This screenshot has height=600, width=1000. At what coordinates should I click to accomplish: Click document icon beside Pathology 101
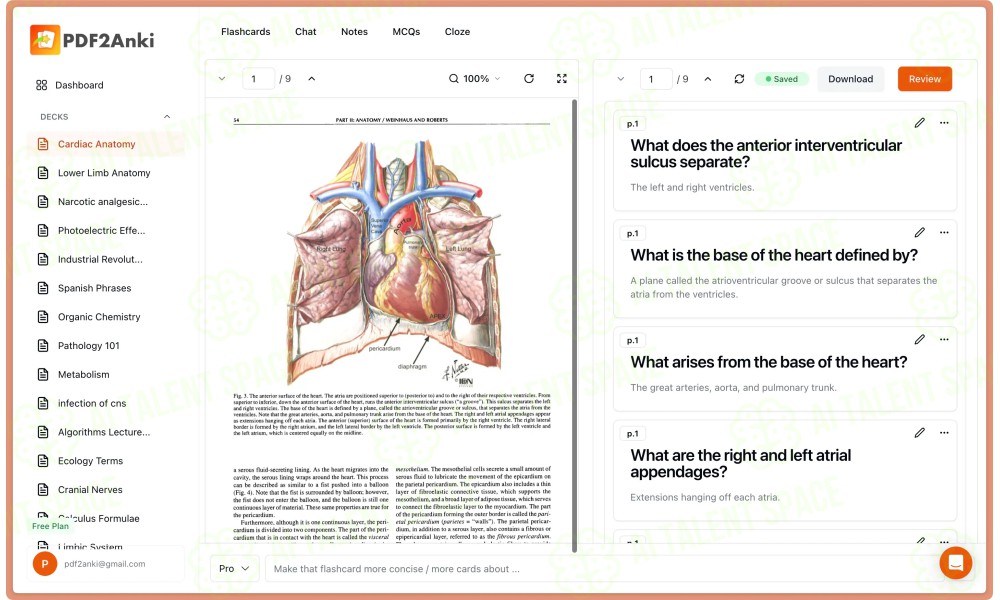click(x=43, y=346)
